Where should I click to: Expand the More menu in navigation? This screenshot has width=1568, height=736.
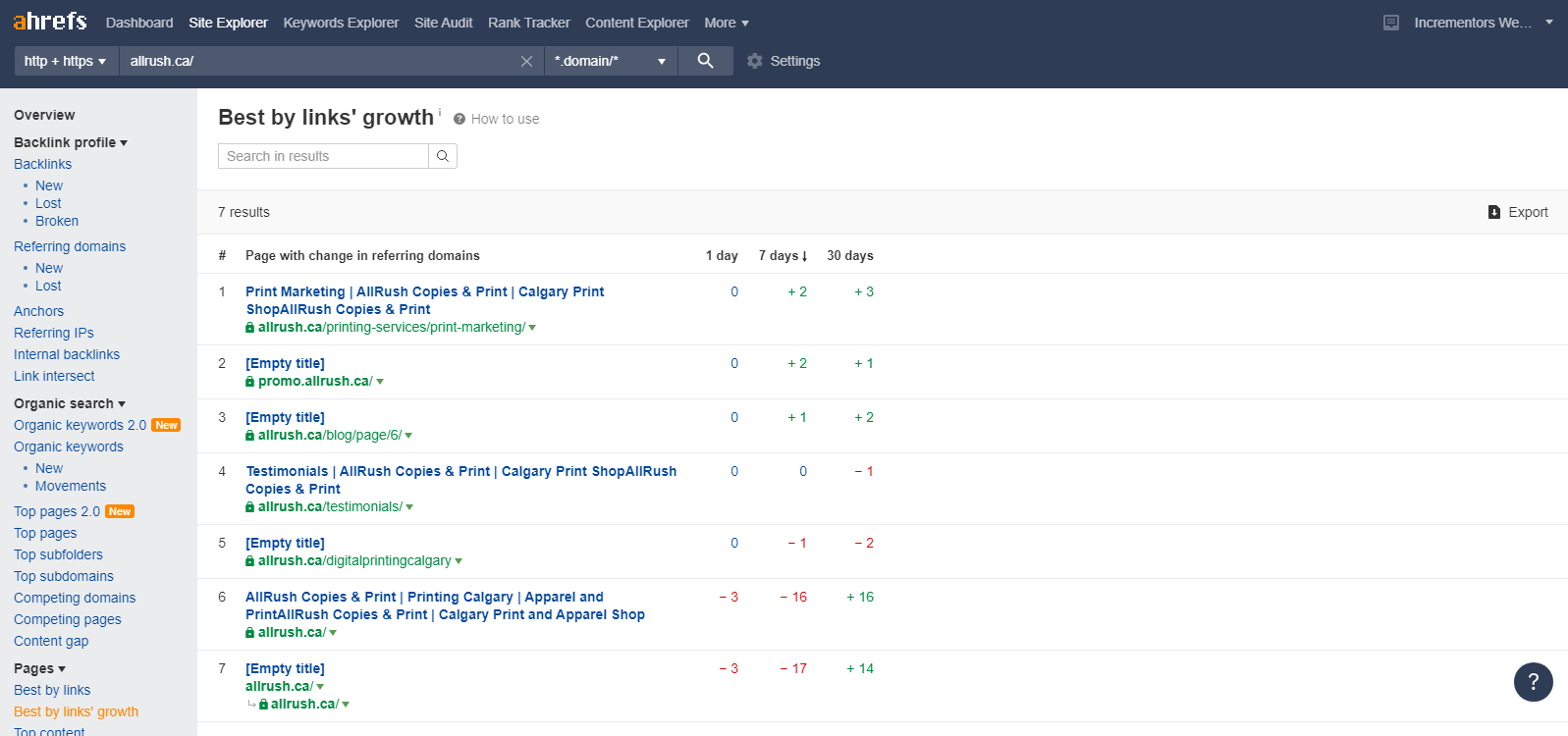tap(727, 23)
